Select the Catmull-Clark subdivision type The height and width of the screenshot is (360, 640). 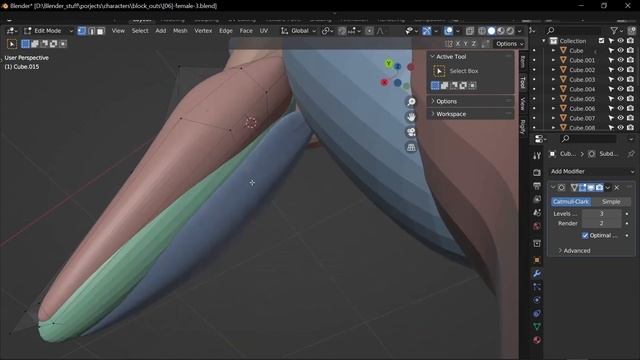(x=571, y=202)
